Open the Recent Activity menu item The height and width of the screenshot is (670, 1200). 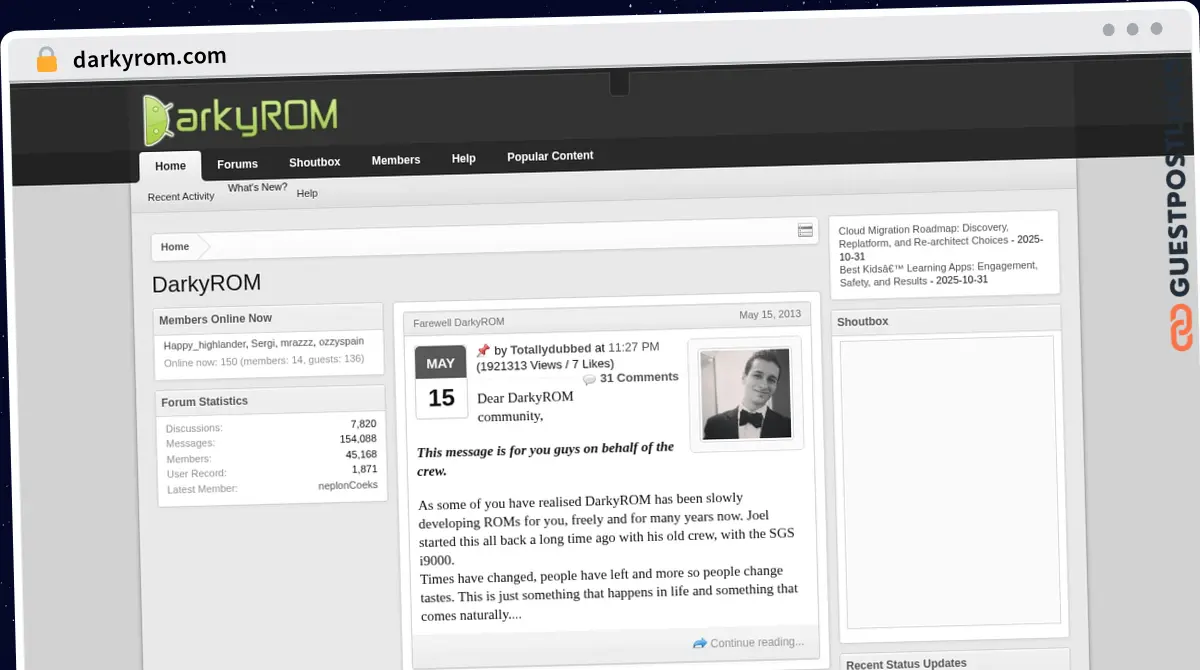tap(180, 196)
